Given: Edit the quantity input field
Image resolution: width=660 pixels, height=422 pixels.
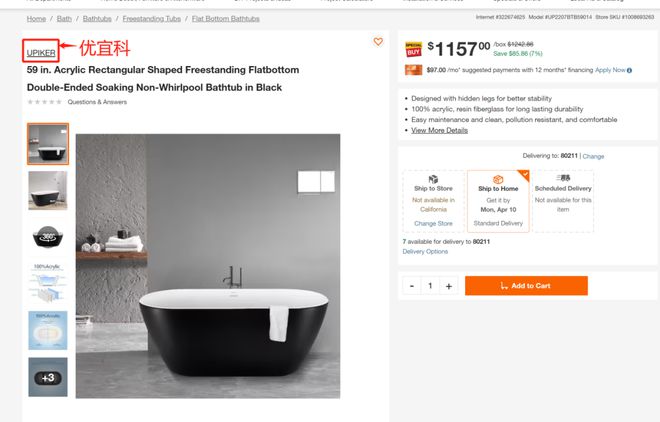Looking at the screenshot, I should point(430,286).
